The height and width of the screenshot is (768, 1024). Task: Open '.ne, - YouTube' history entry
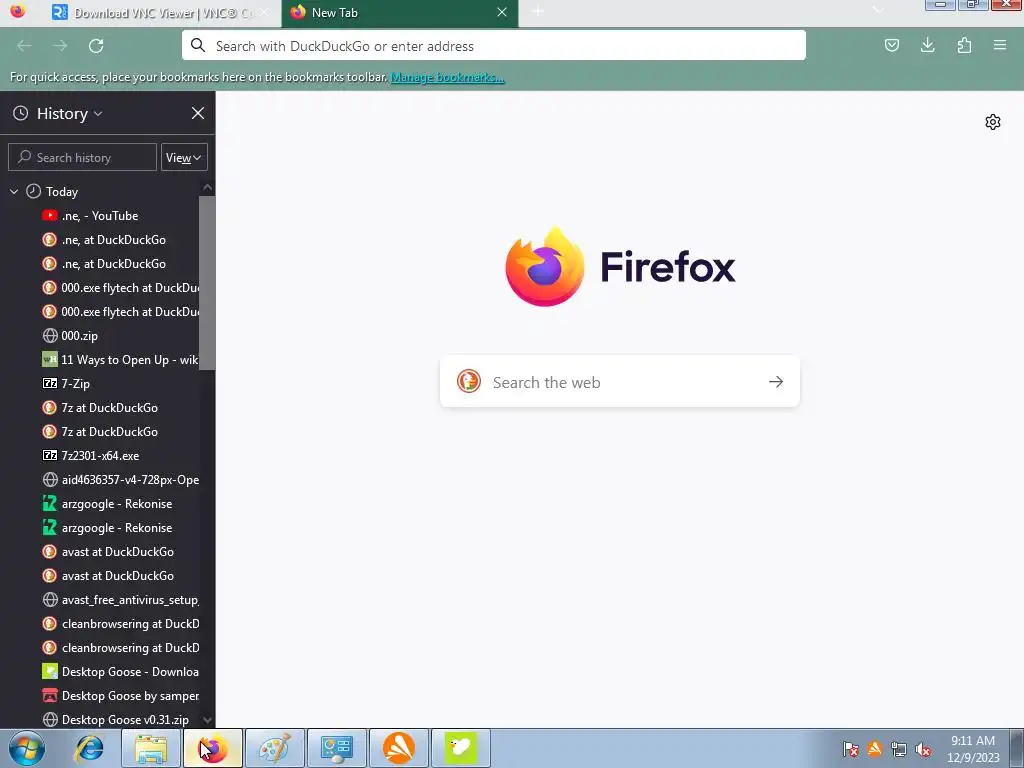click(x=99, y=216)
